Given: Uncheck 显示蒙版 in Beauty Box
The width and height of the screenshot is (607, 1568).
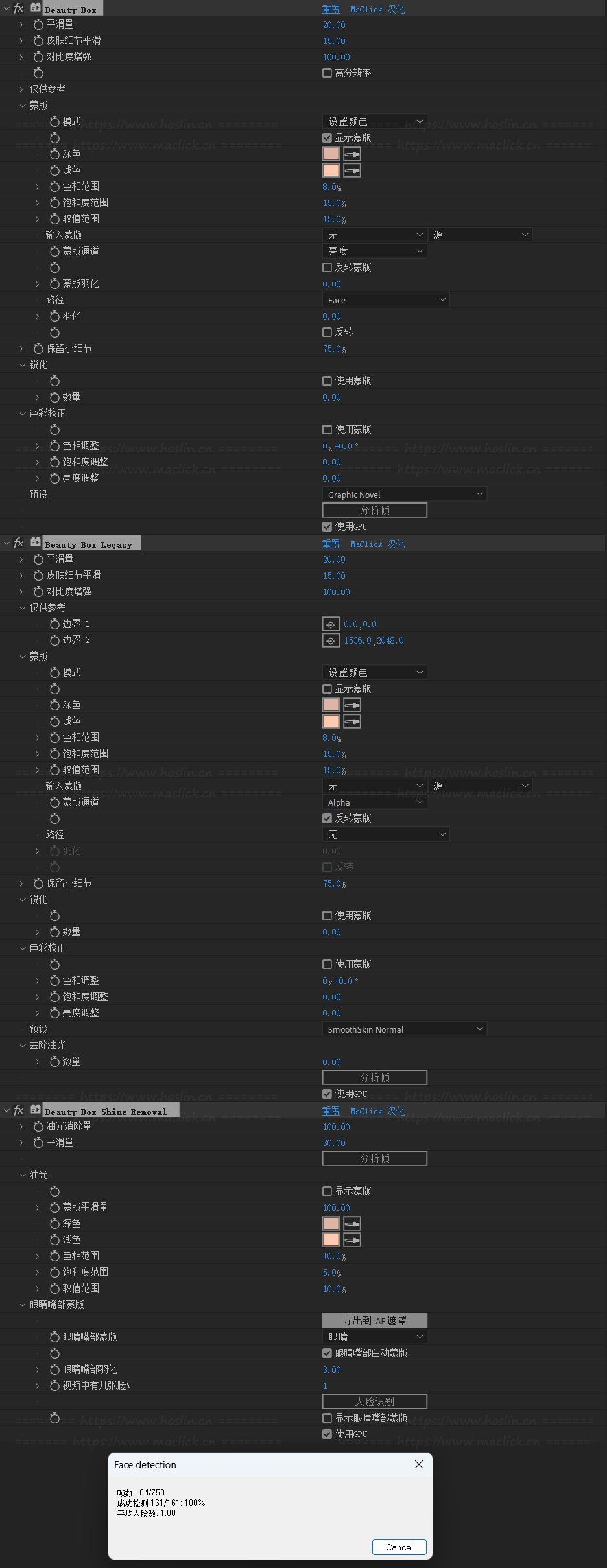Looking at the screenshot, I should pos(327,138).
